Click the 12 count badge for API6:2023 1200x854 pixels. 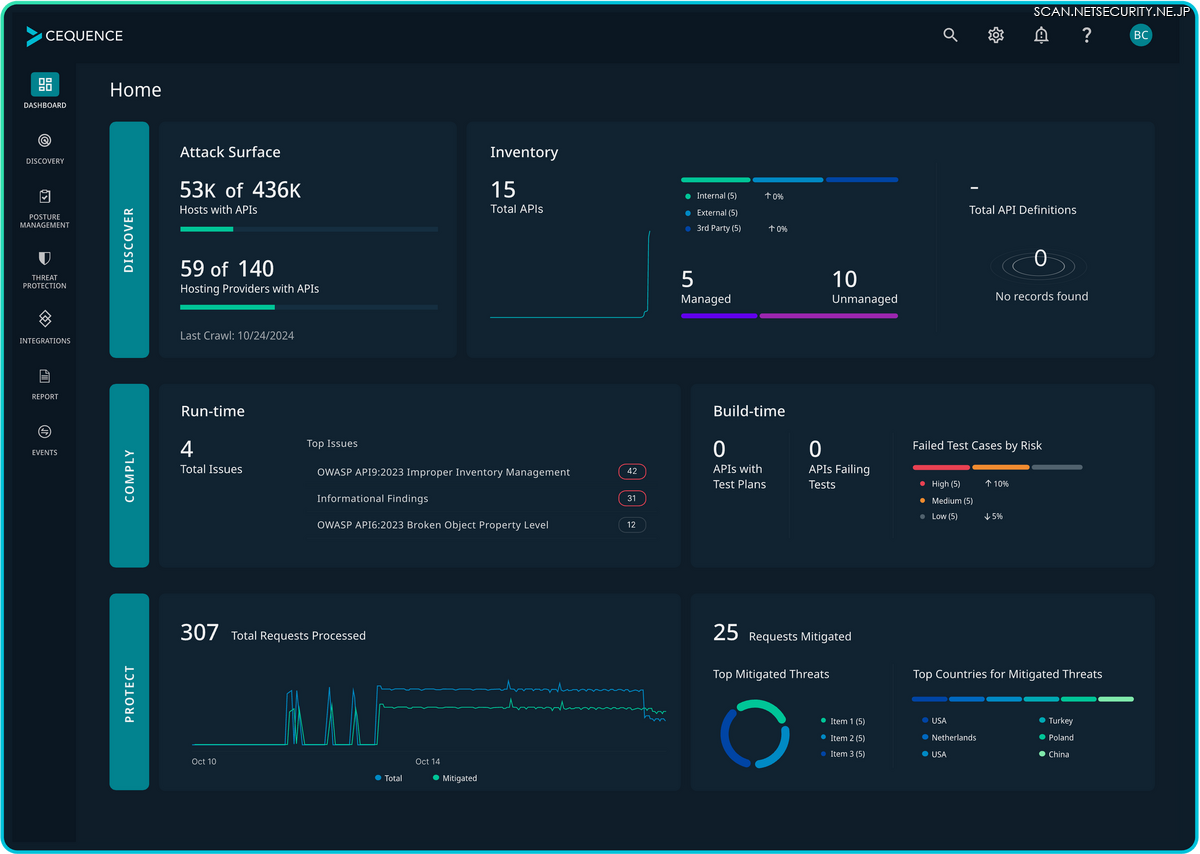pyautogui.click(x=632, y=525)
